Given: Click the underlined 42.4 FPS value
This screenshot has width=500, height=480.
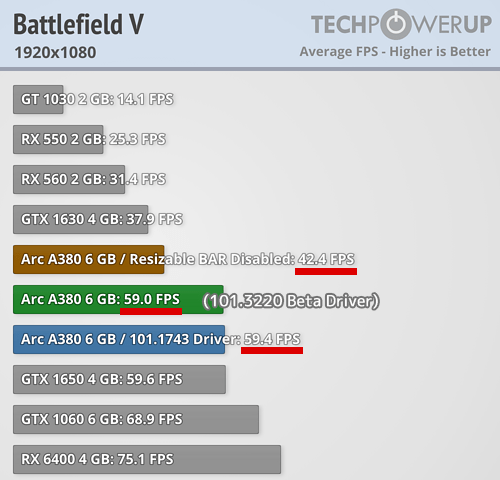Looking at the screenshot, I should click(x=326, y=259).
